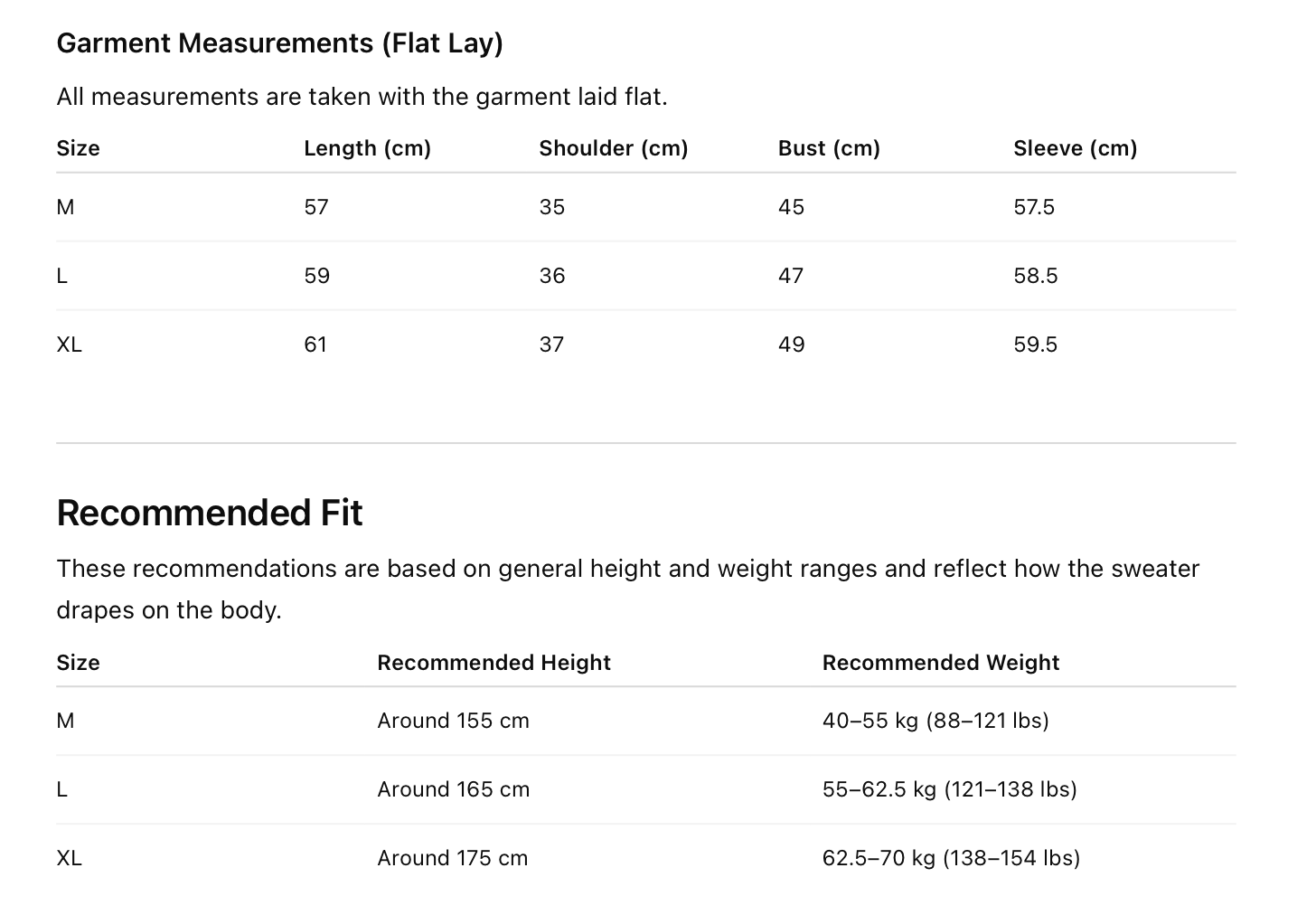Click the Bust (cm) column header
The image size is (1316, 915).
coord(829,148)
